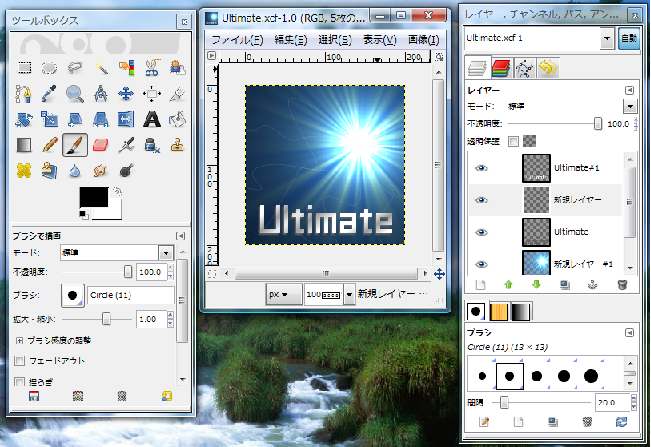
Task: Select the Flip tool
Action: 126,120
